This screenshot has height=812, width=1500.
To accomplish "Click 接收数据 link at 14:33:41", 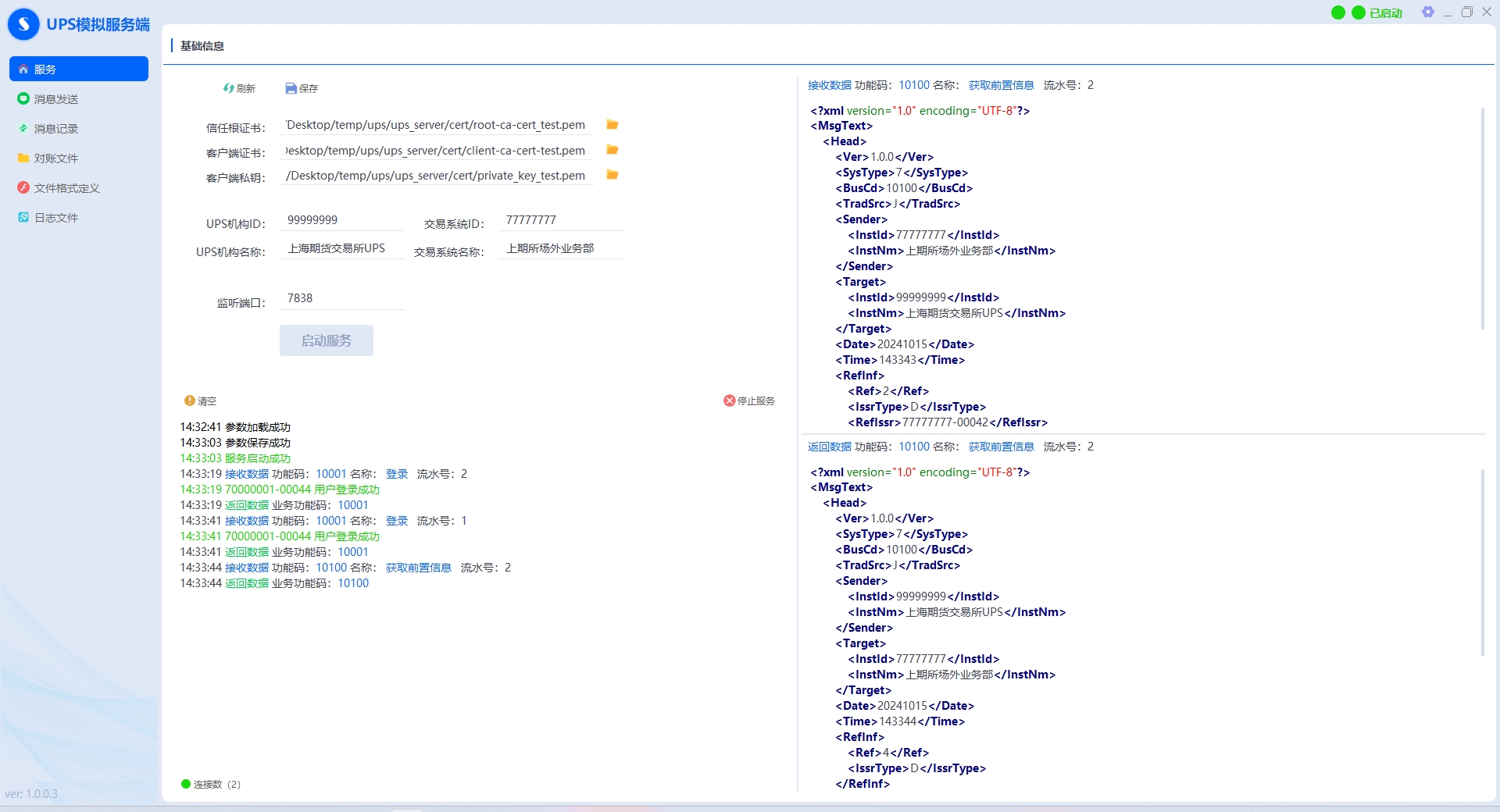I will (x=247, y=521).
